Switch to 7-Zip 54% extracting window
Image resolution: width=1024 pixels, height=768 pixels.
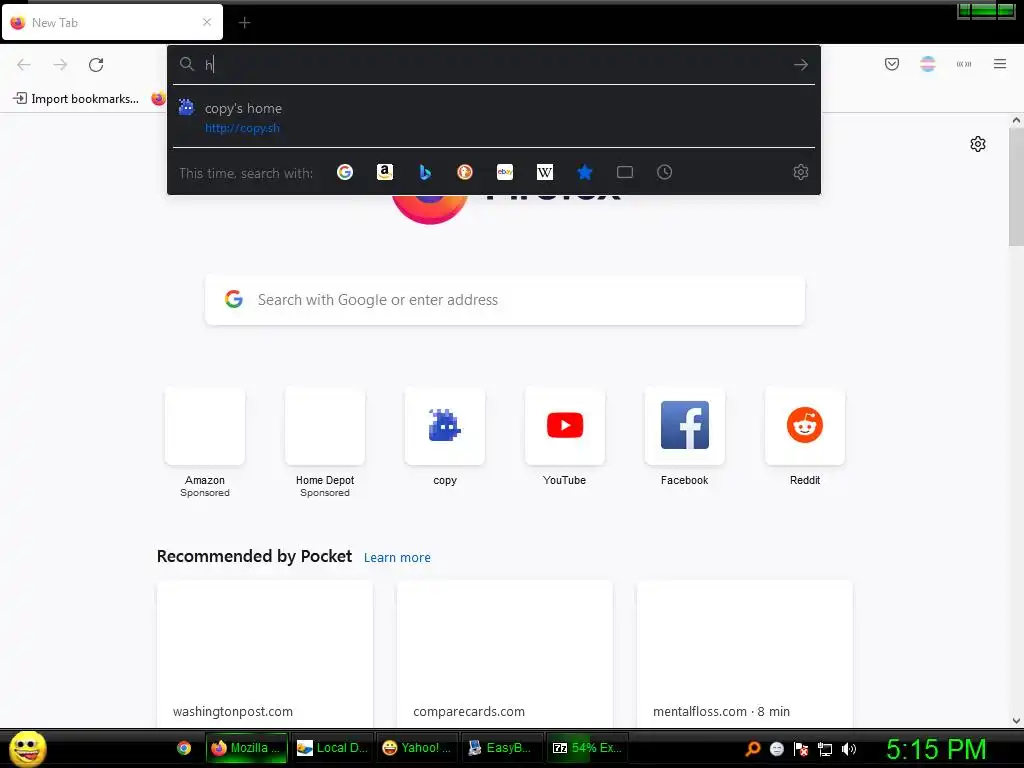coord(587,748)
